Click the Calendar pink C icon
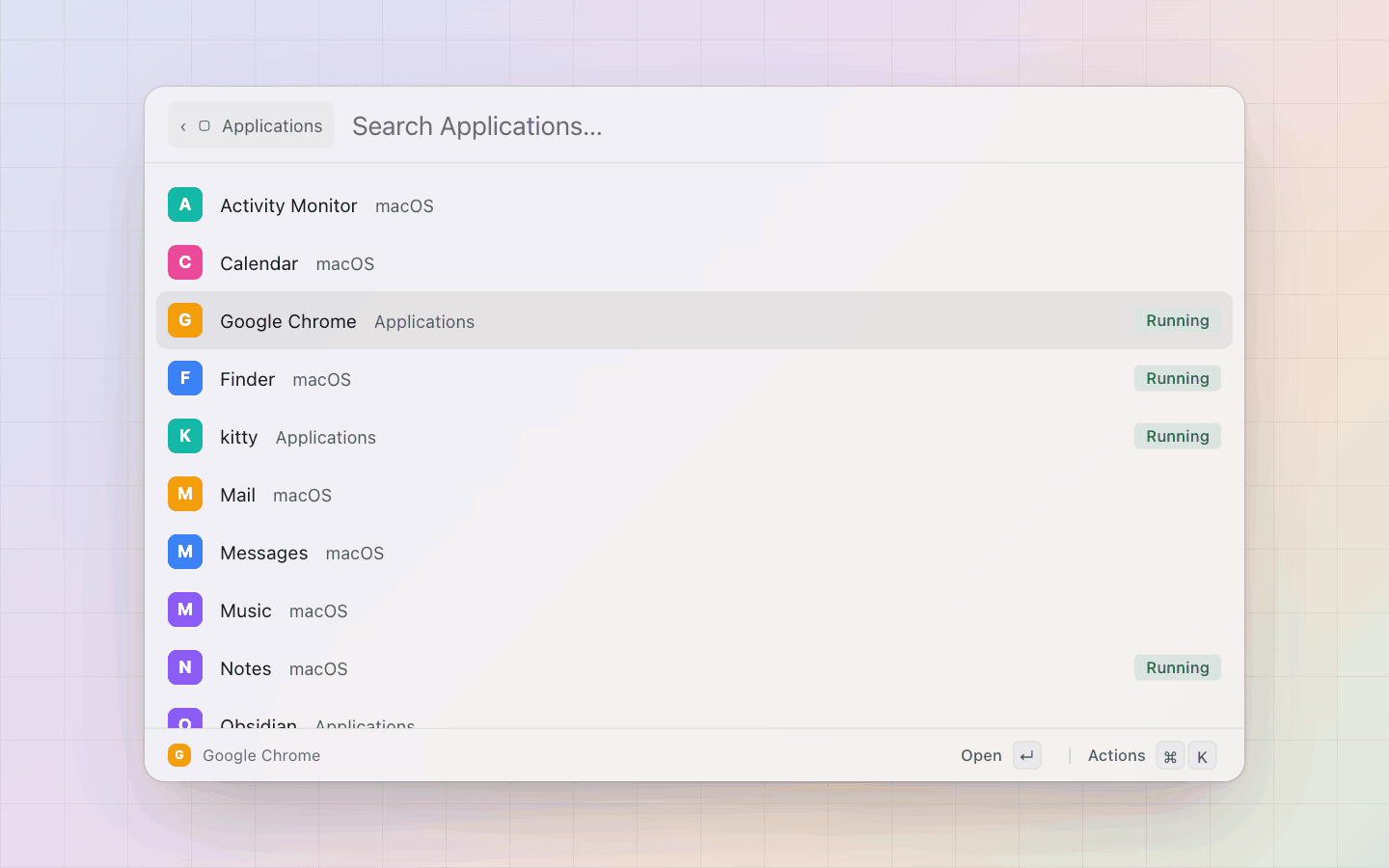This screenshot has height=868, width=1389. coord(185,262)
